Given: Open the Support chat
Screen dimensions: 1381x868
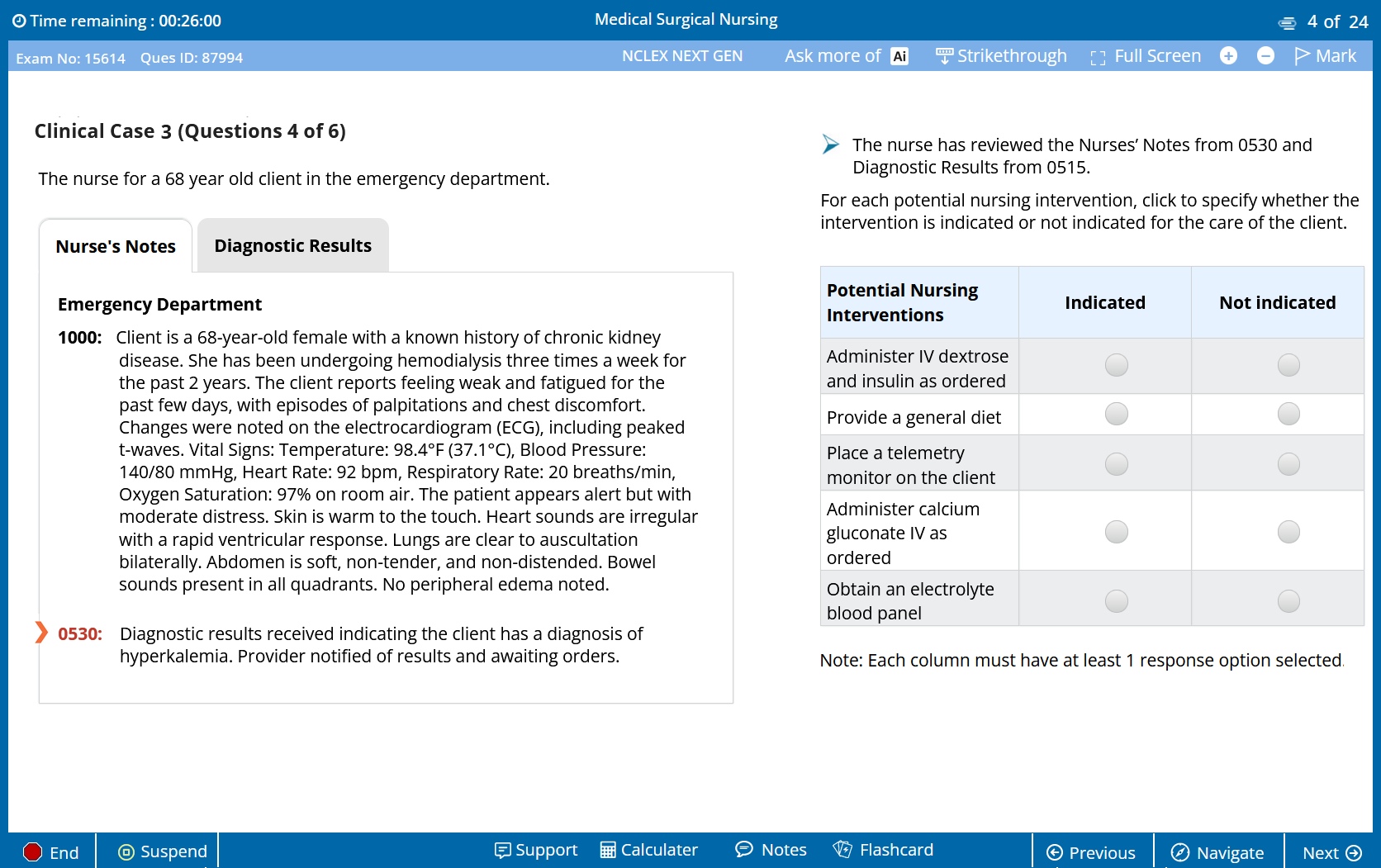Looking at the screenshot, I should [536, 850].
